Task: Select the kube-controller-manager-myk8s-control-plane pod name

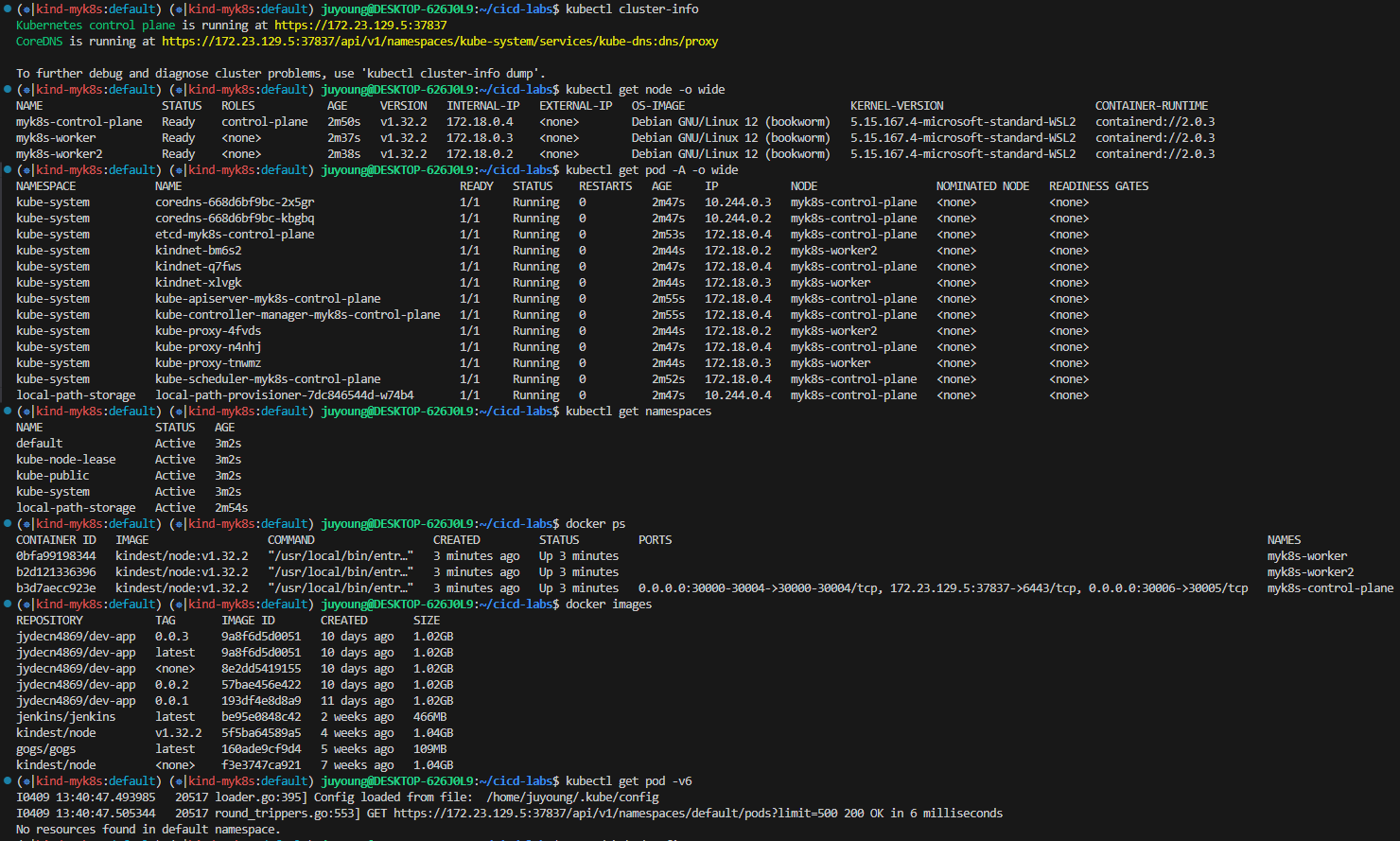Action: [298, 315]
